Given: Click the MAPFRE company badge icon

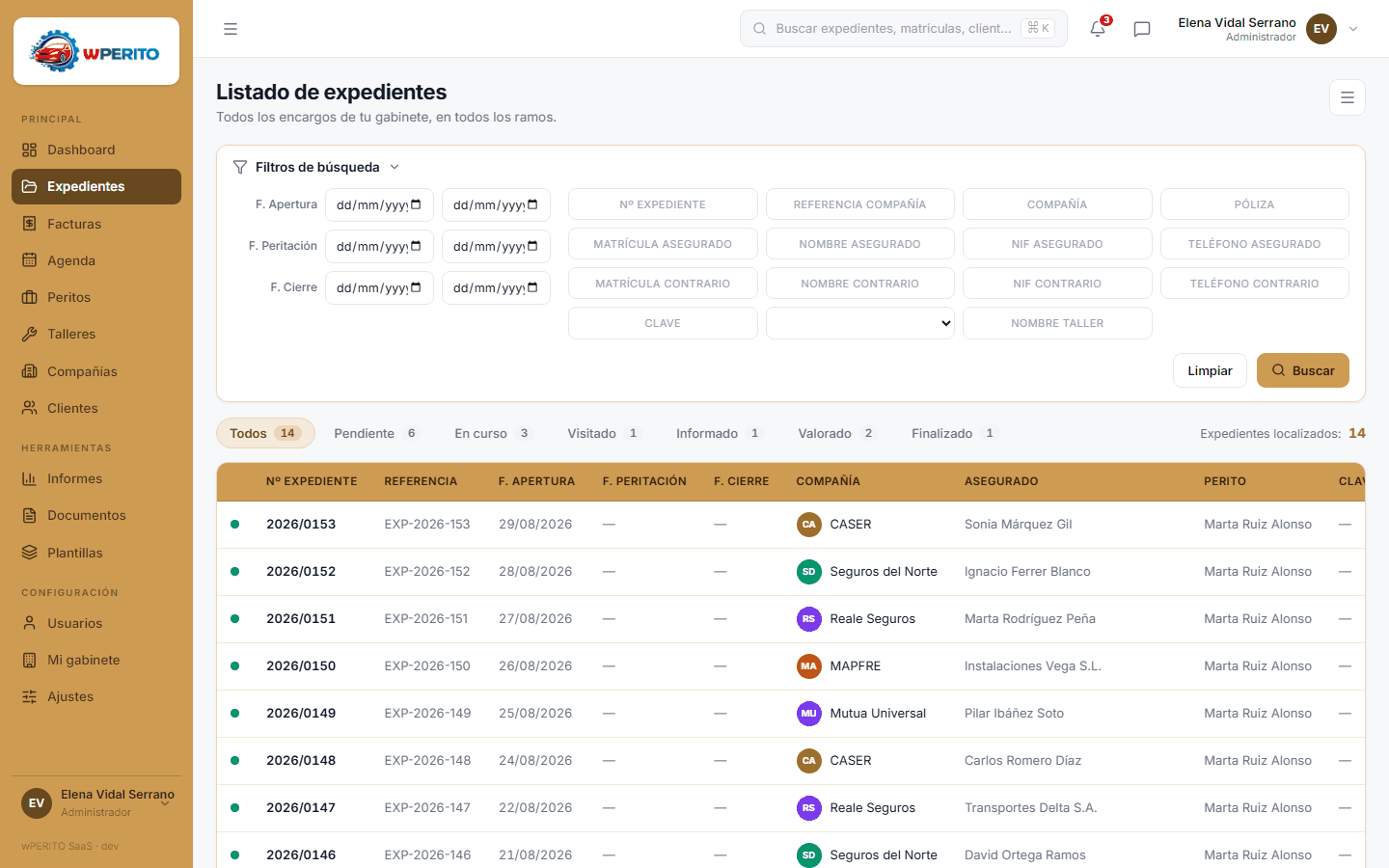Looking at the screenshot, I should point(808,666).
